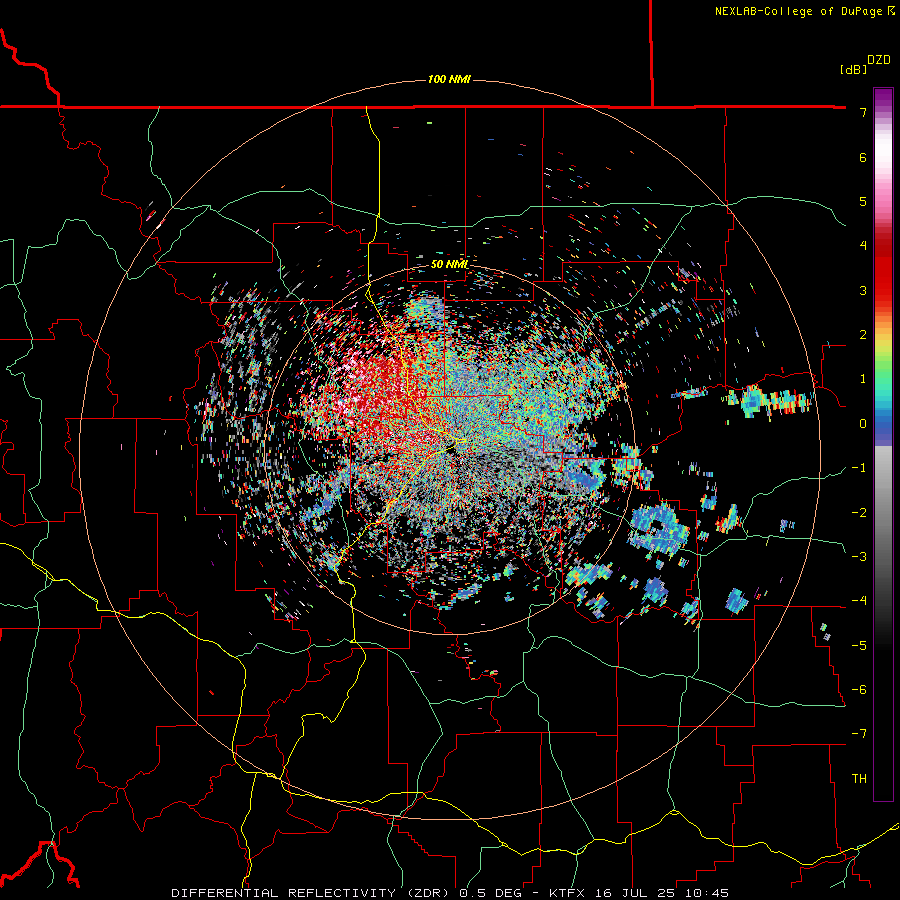Click the 5 dB value on the legend

(x=863, y=201)
